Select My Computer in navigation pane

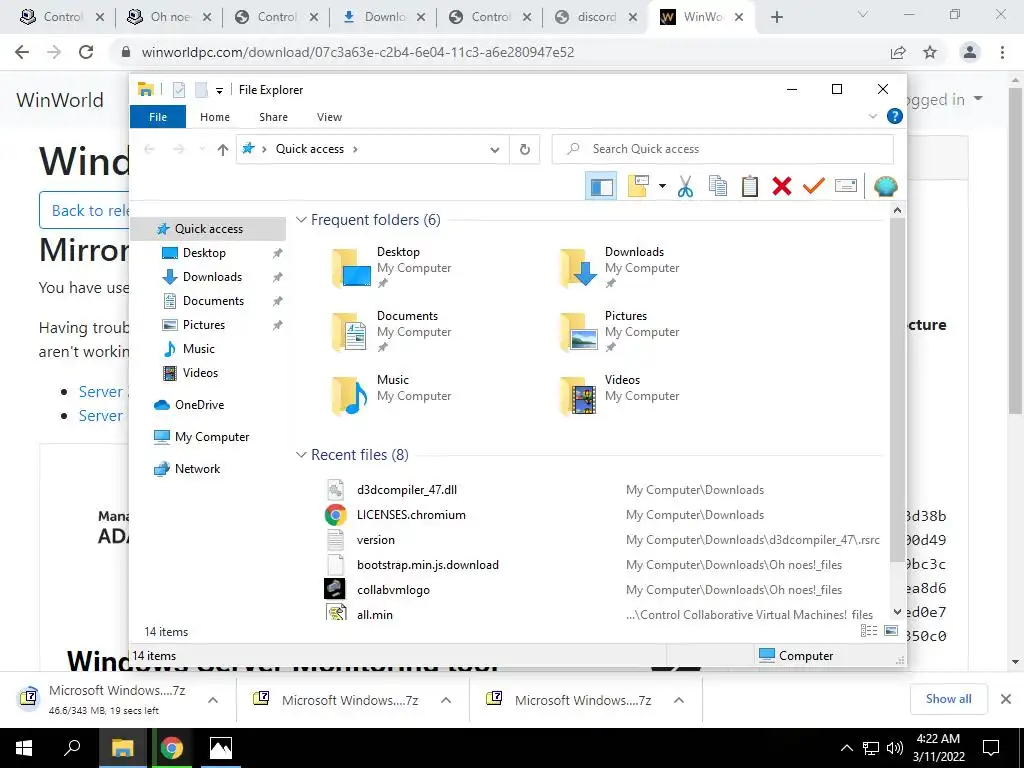point(212,437)
